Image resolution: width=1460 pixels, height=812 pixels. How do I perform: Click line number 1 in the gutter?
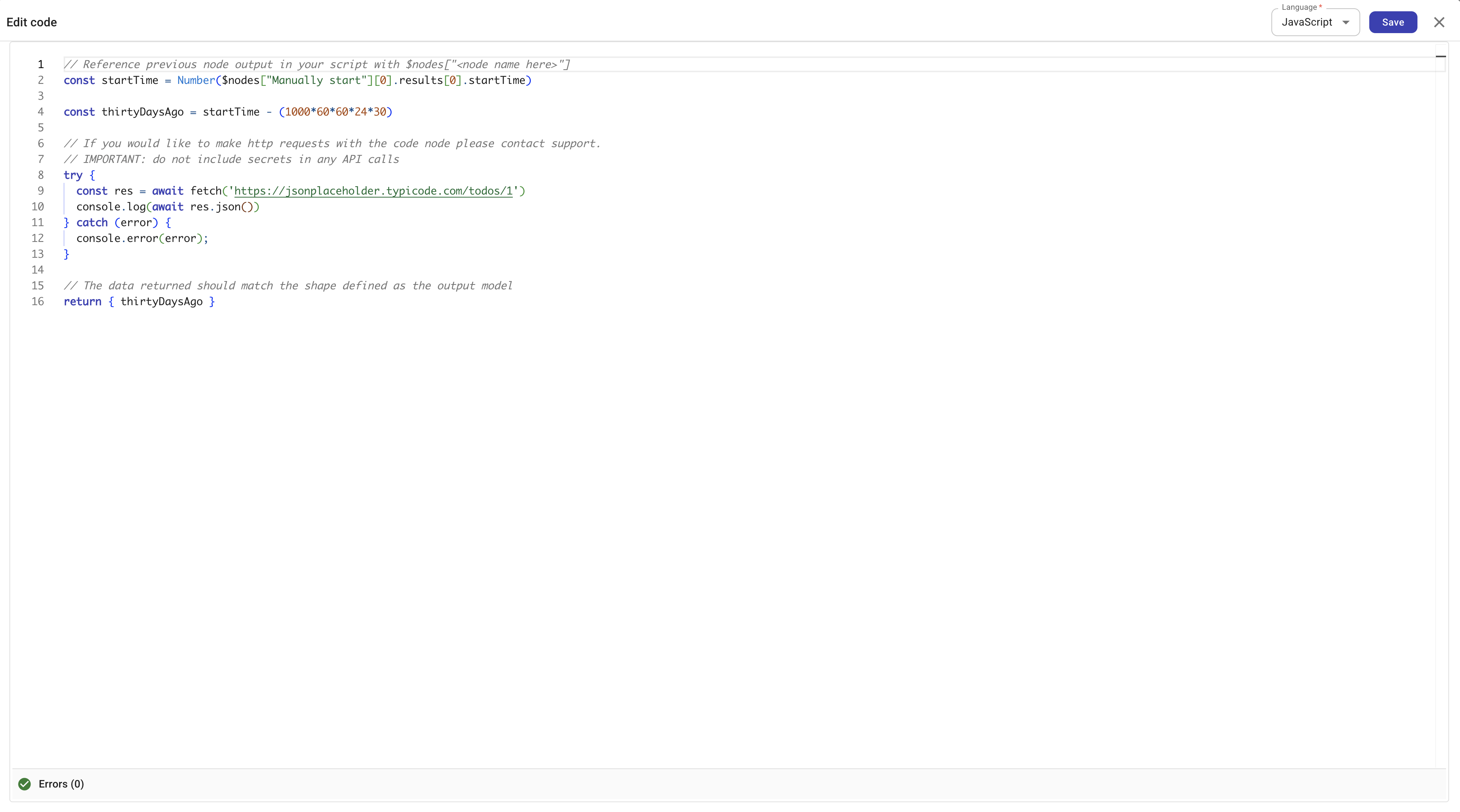pyautogui.click(x=40, y=65)
